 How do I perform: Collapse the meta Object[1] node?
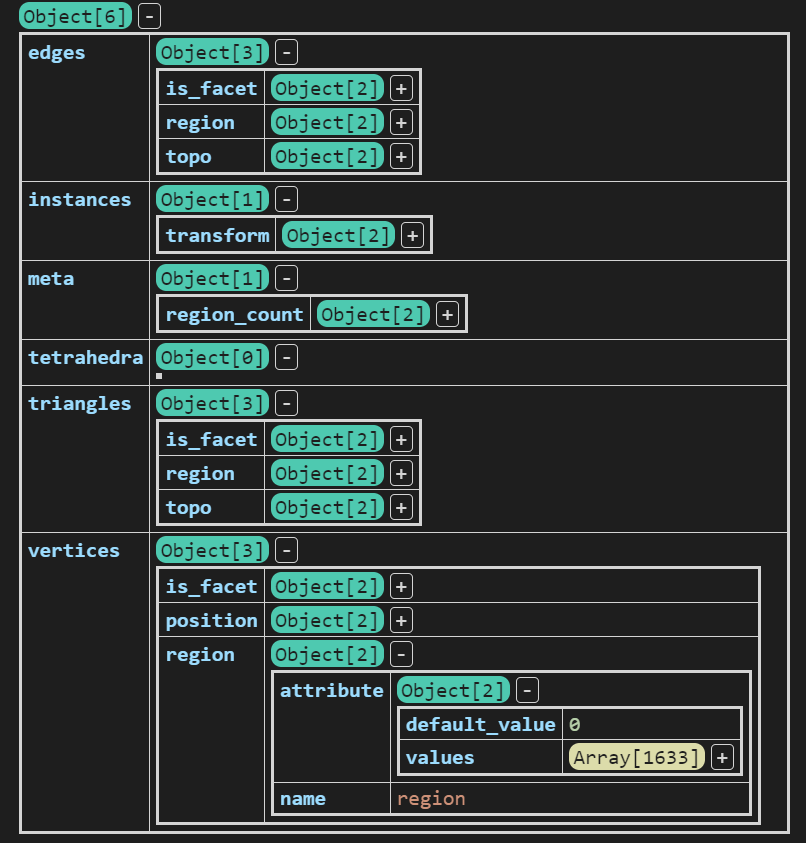click(286, 278)
